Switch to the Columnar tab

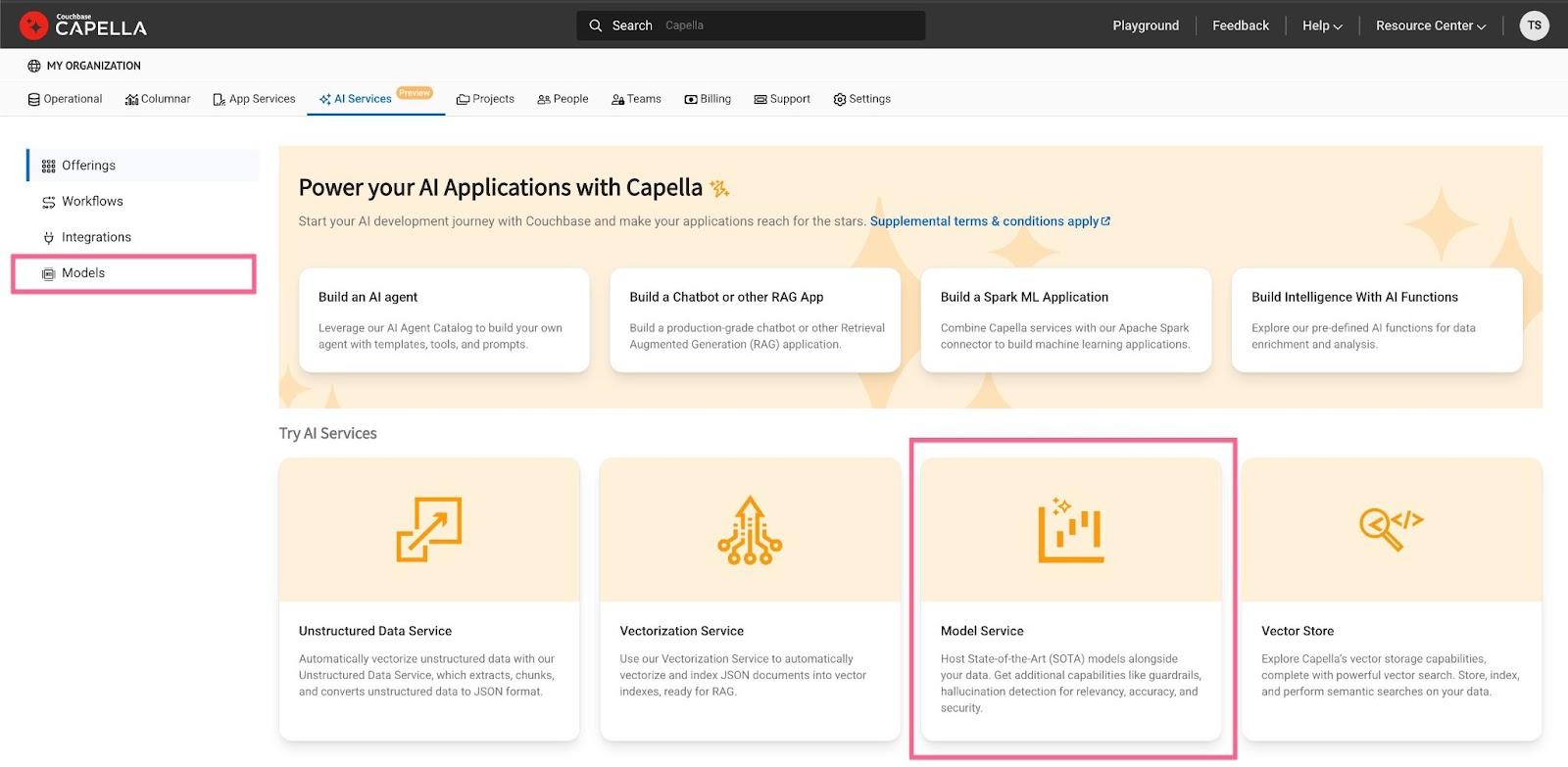coord(158,99)
